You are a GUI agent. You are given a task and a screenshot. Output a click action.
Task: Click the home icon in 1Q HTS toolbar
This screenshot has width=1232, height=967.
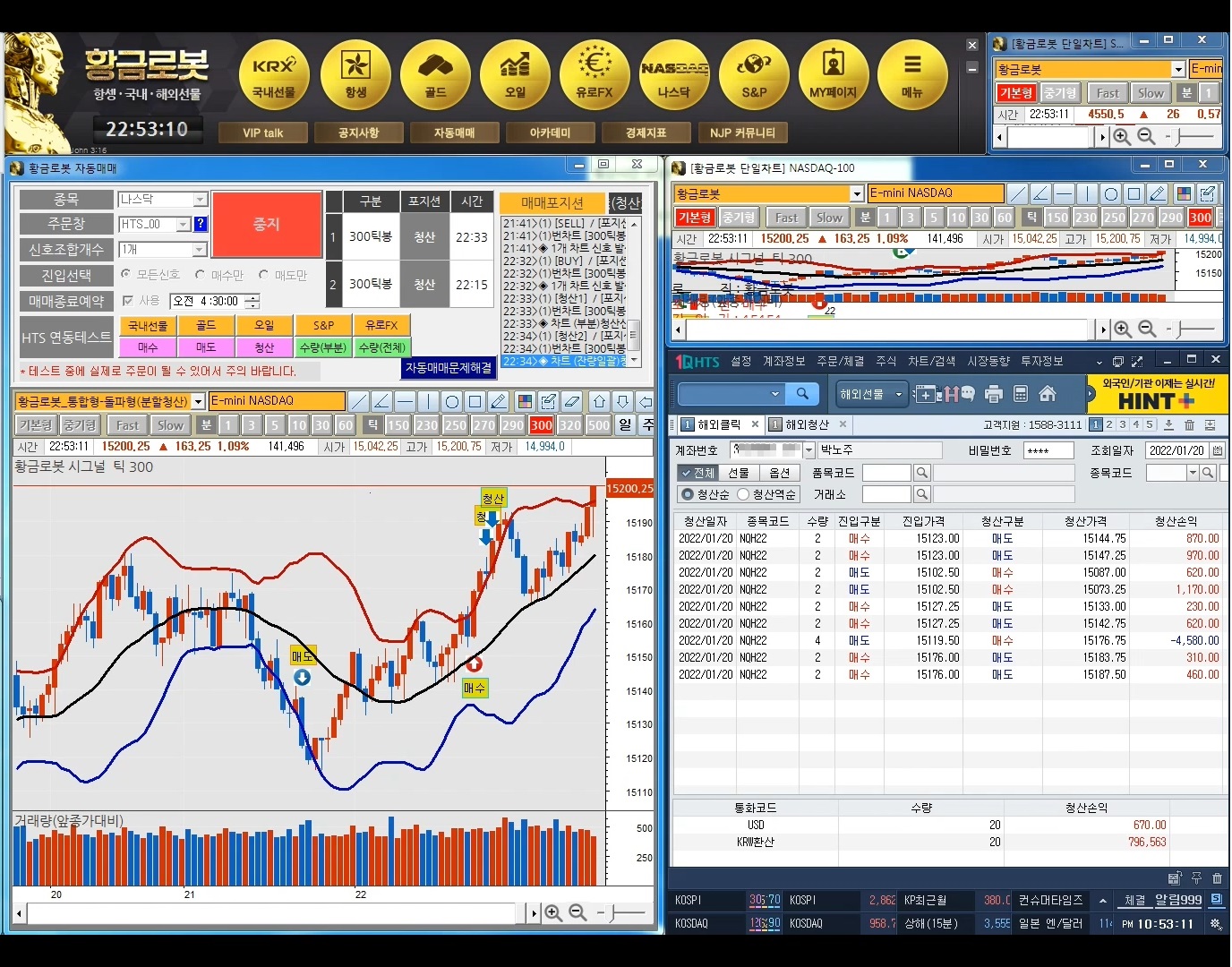(1048, 394)
